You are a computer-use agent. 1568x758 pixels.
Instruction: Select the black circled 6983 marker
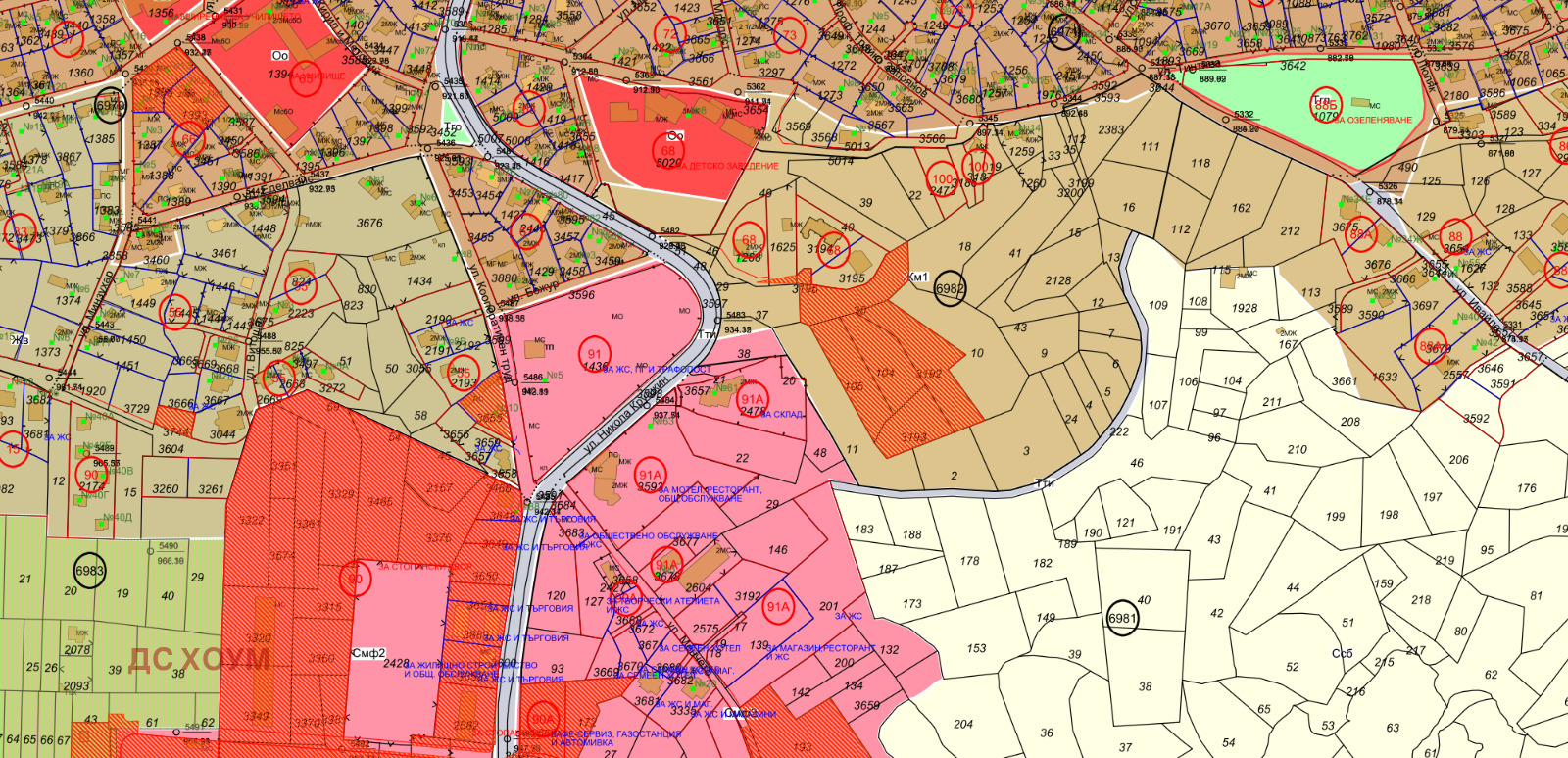[89, 572]
